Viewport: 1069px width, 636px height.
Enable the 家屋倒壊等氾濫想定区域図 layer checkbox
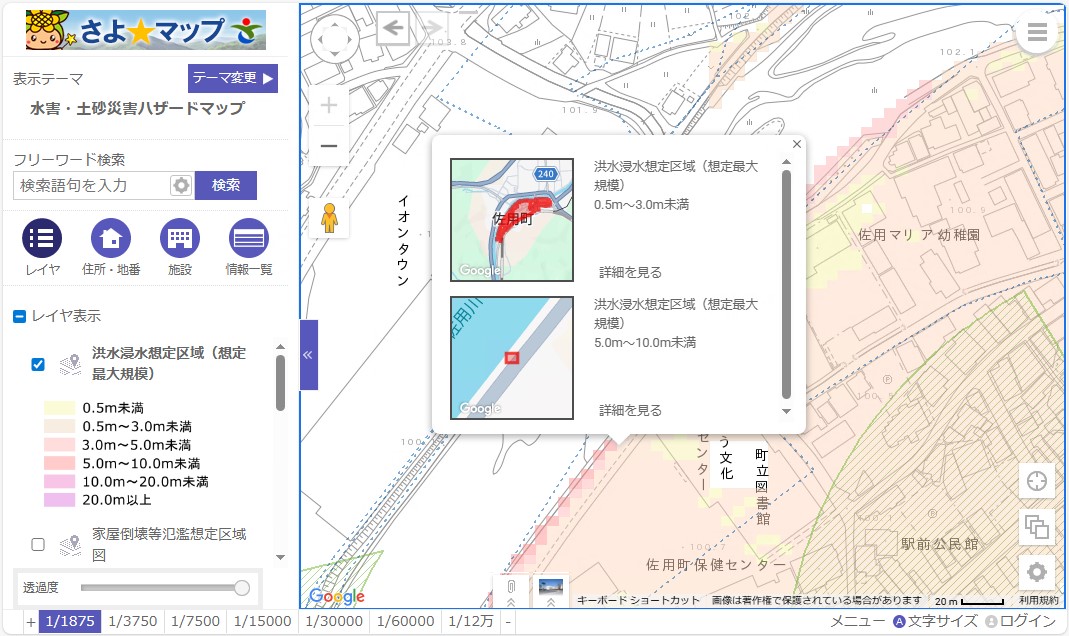click(x=38, y=544)
